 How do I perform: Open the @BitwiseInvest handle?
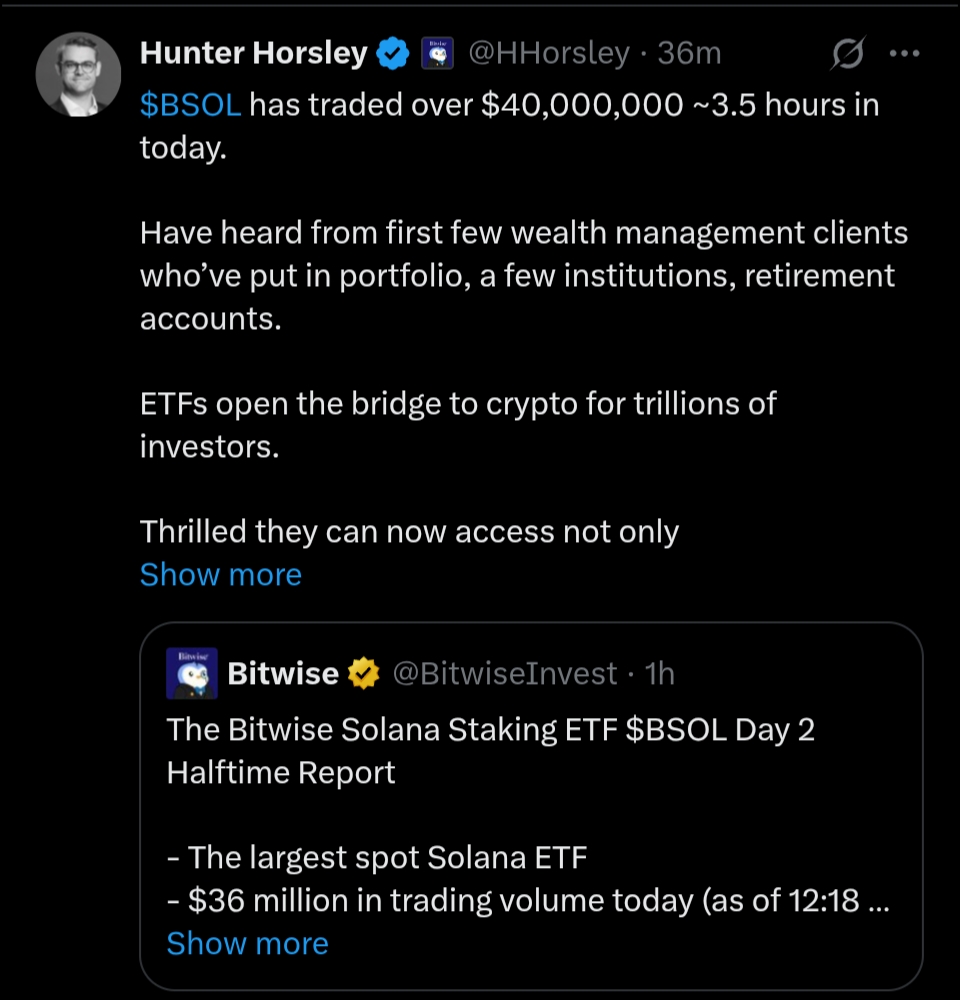point(505,675)
